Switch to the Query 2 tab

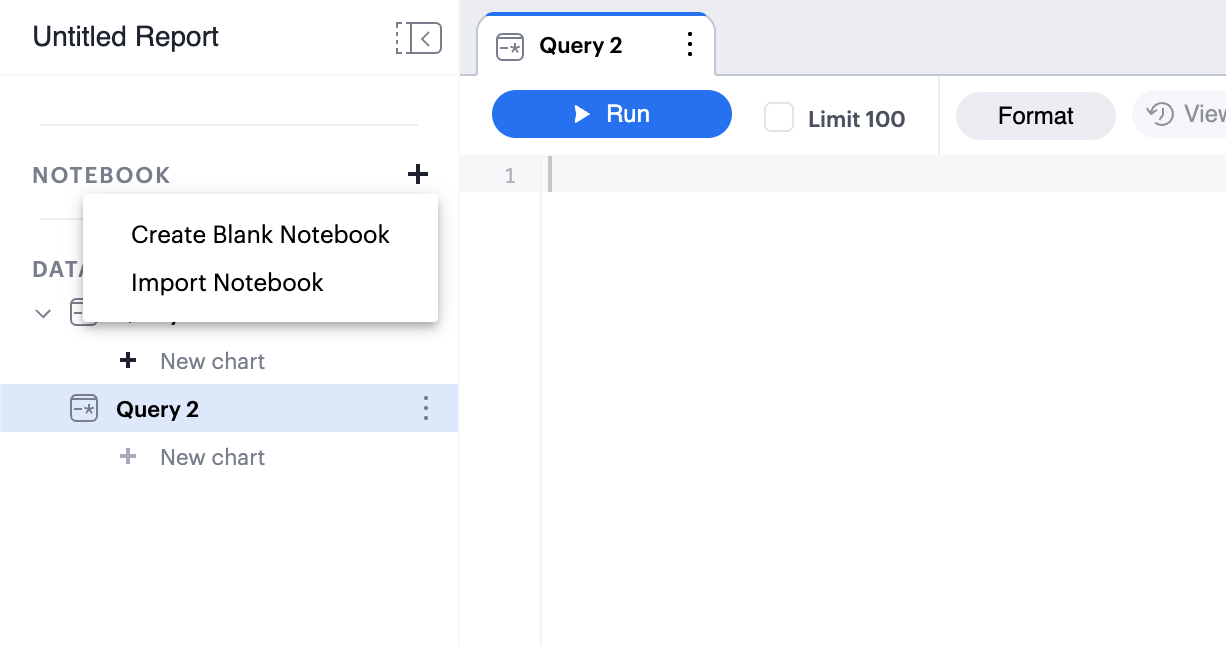[x=580, y=46]
